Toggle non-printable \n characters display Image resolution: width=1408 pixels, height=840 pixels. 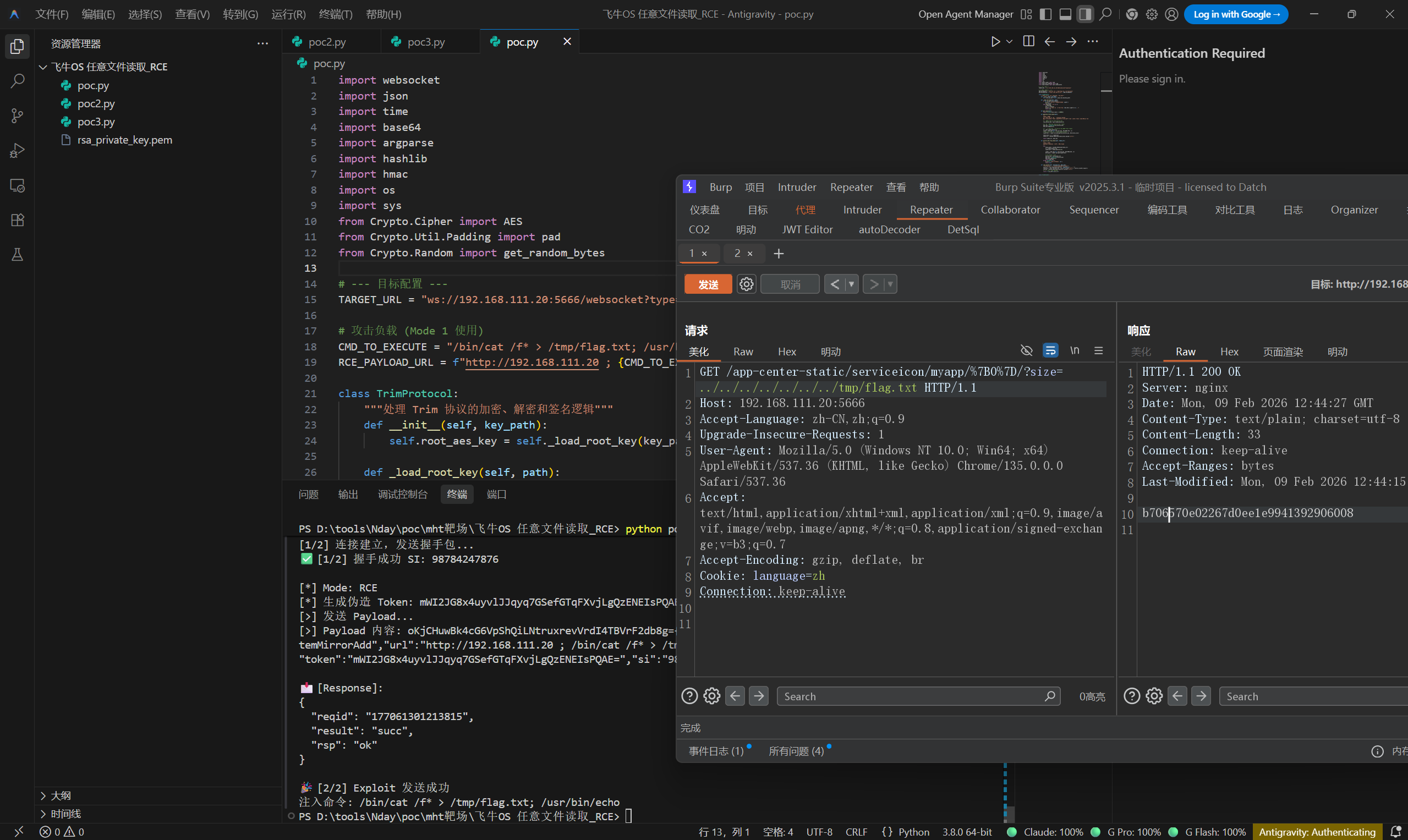1074,351
